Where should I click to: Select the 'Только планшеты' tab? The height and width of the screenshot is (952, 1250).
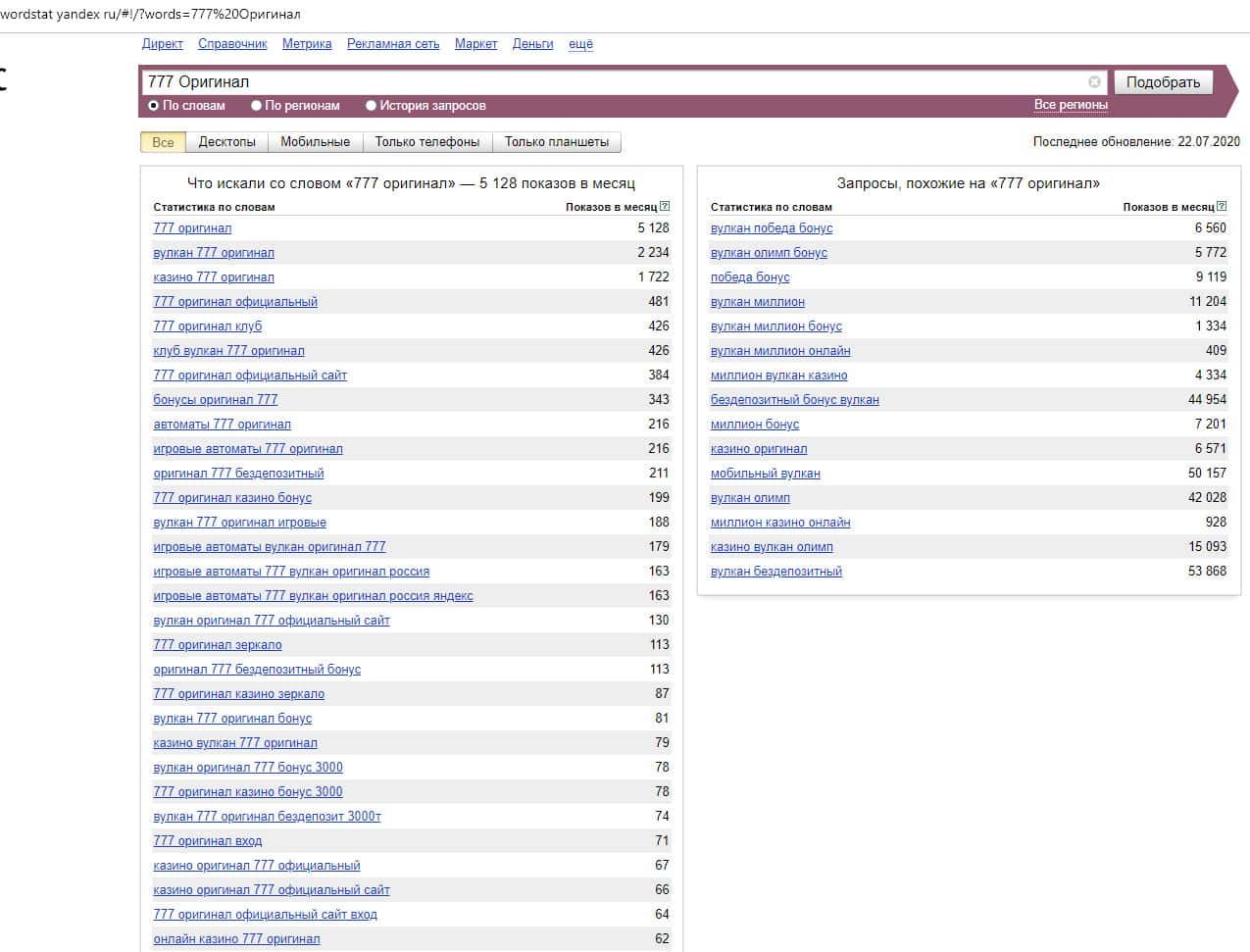click(x=556, y=142)
